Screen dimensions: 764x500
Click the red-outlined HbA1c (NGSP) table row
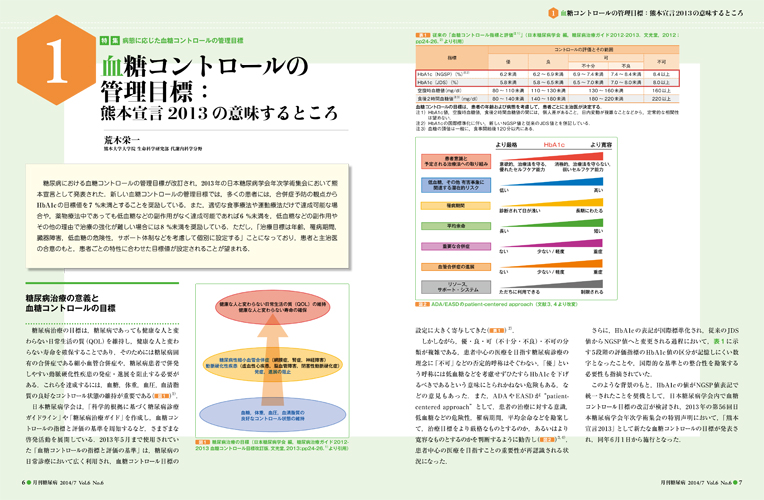[547, 74]
